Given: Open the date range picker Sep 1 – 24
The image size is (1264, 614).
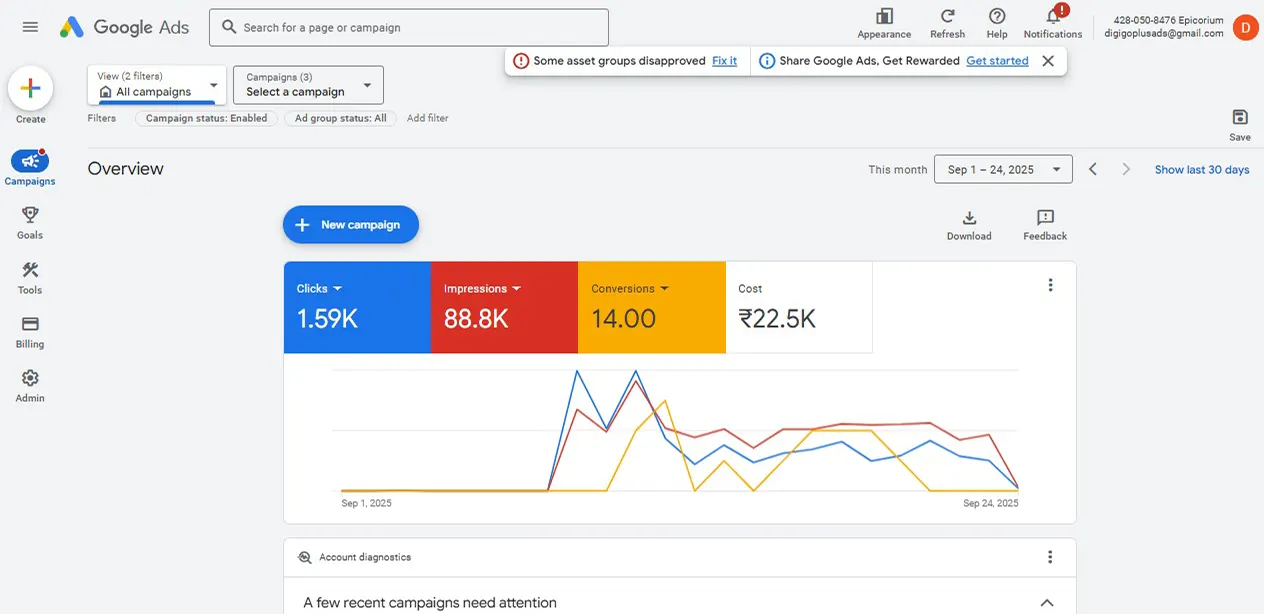Looking at the screenshot, I should coord(1002,170).
